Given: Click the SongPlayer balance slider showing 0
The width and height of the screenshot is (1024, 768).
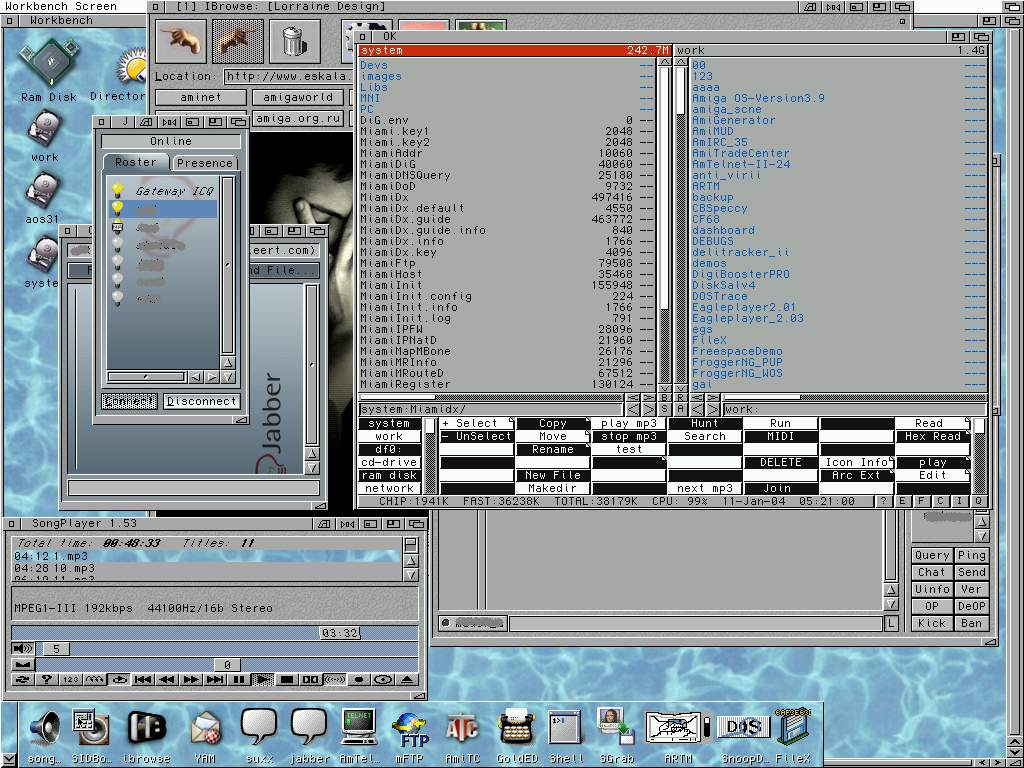Looking at the screenshot, I should point(227,664).
